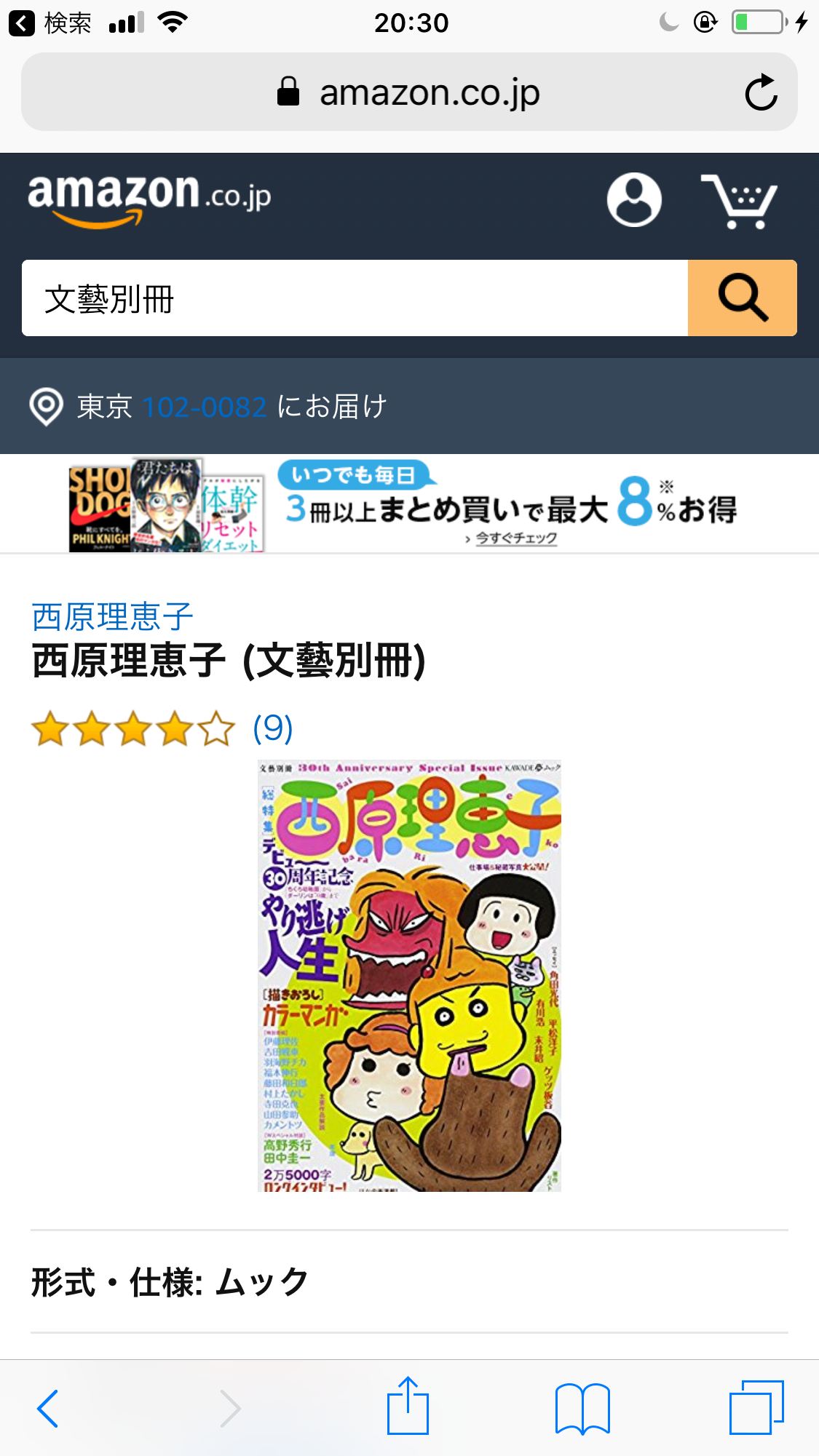This screenshot has height=1456, width=819.
Task: Tap the Amazon account profile icon
Action: [x=634, y=199]
